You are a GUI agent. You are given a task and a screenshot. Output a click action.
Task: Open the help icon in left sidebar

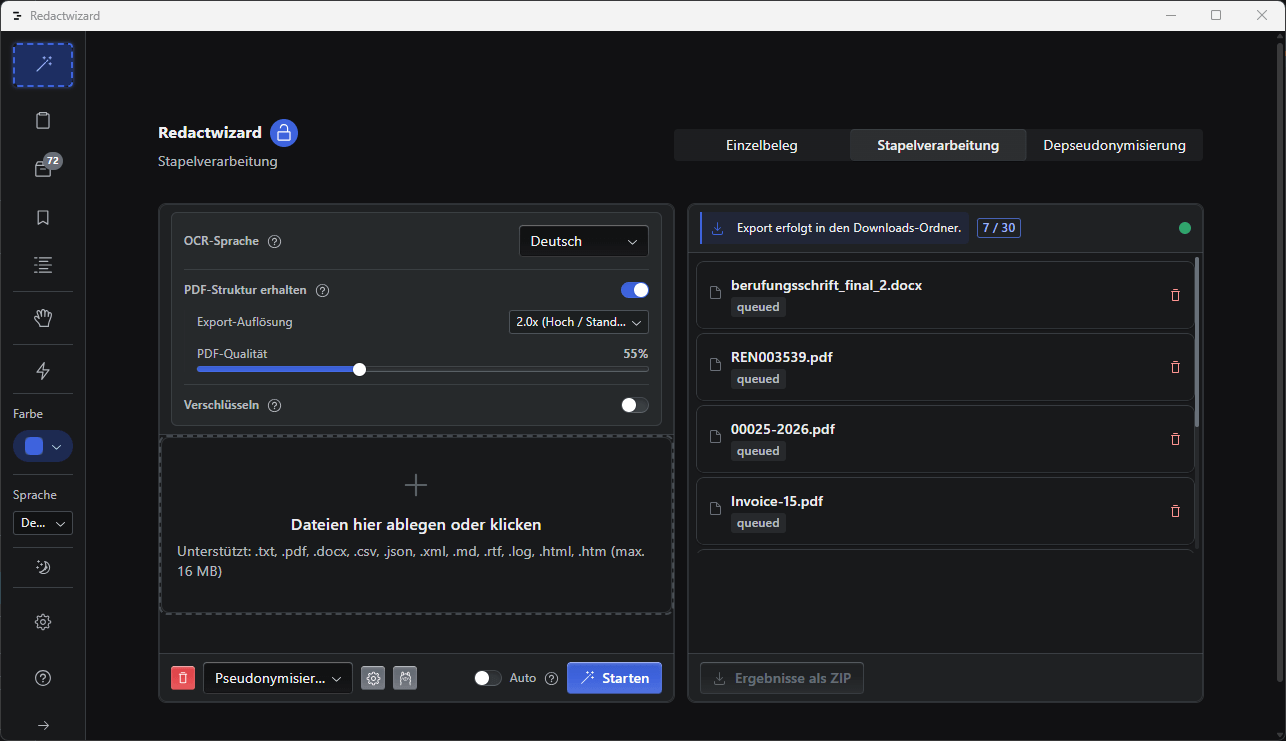(43, 678)
